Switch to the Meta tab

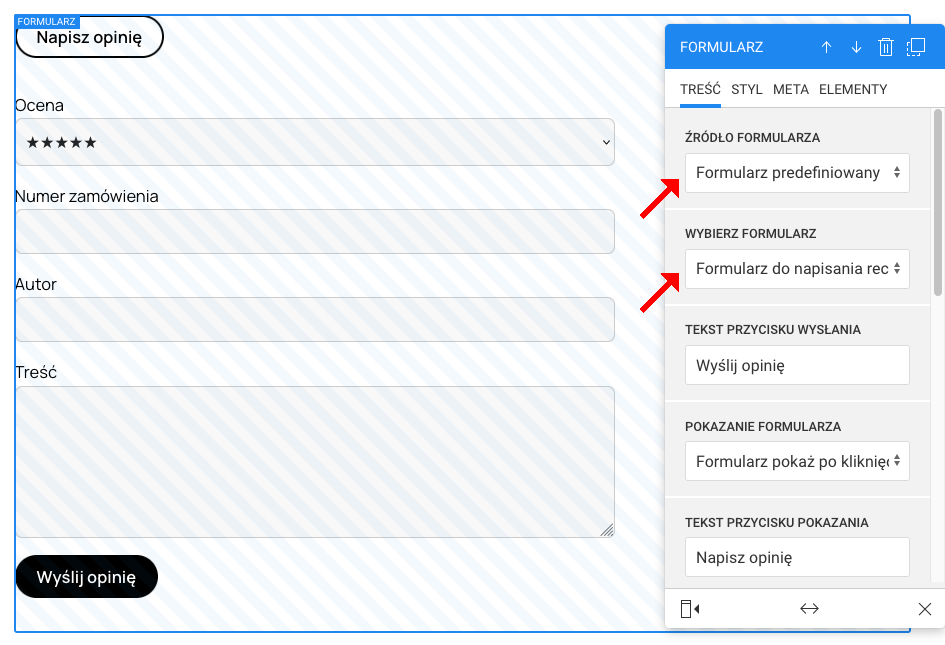[x=790, y=89]
